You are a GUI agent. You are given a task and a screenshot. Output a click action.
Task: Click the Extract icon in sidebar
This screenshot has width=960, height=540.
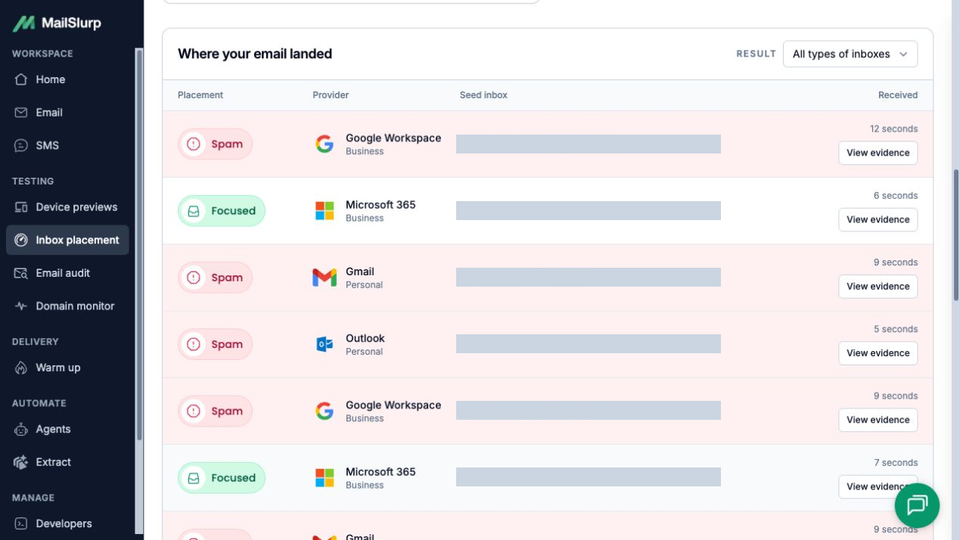pyautogui.click(x=21, y=462)
